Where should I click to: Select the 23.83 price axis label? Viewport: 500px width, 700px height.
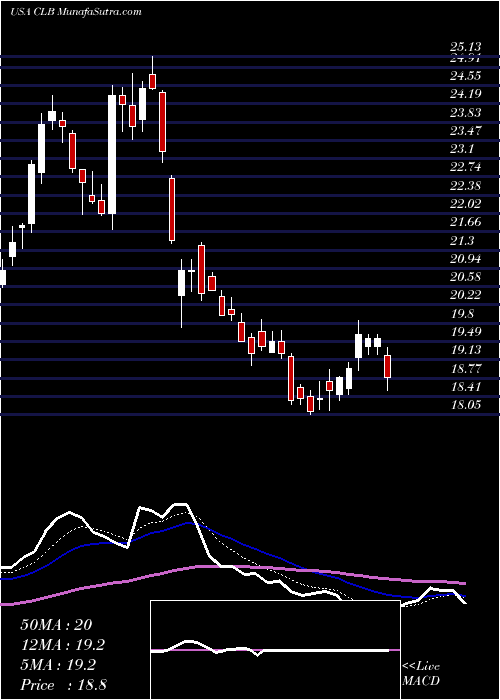coord(465,112)
